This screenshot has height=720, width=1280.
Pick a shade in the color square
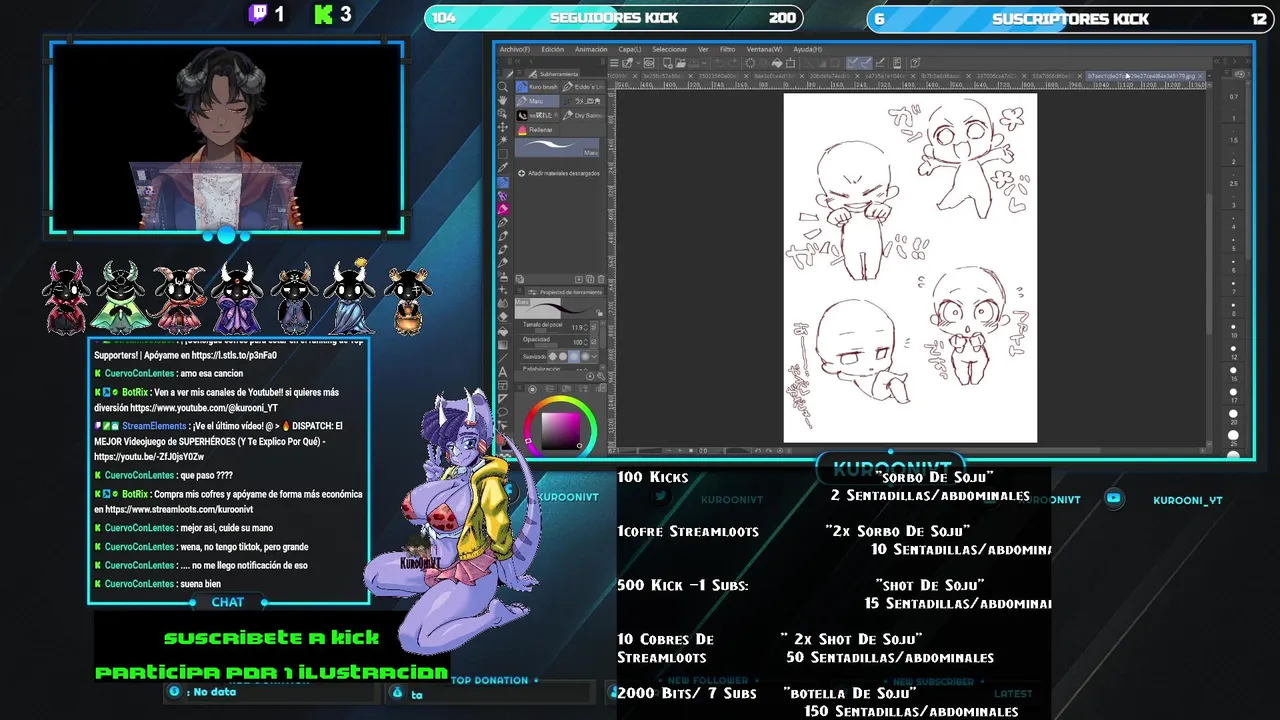(x=560, y=430)
